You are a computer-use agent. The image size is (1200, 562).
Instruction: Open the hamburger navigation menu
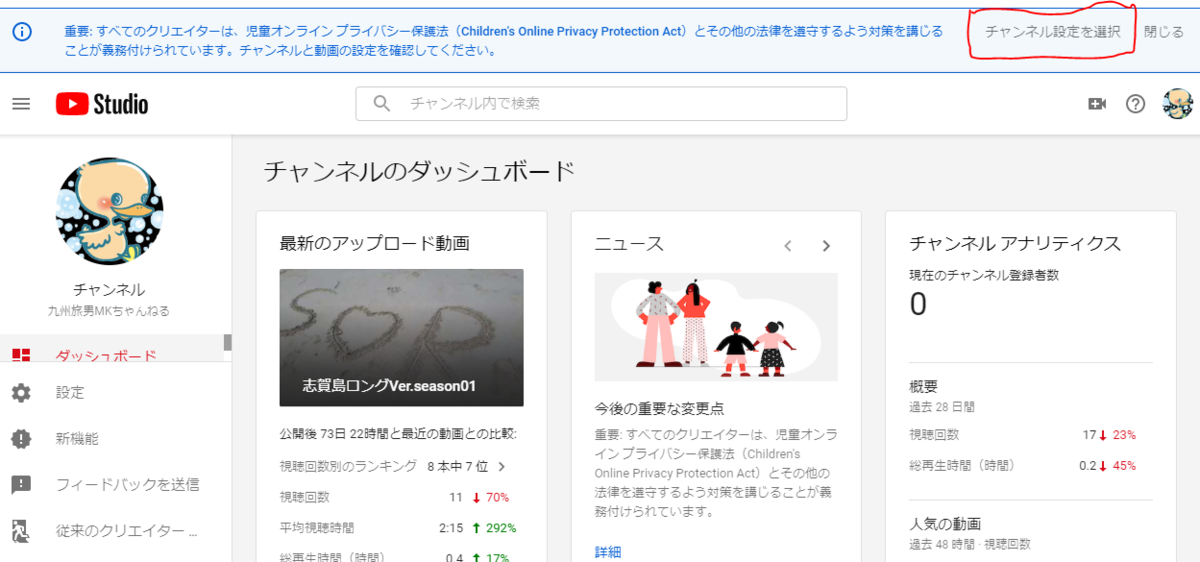point(21,104)
